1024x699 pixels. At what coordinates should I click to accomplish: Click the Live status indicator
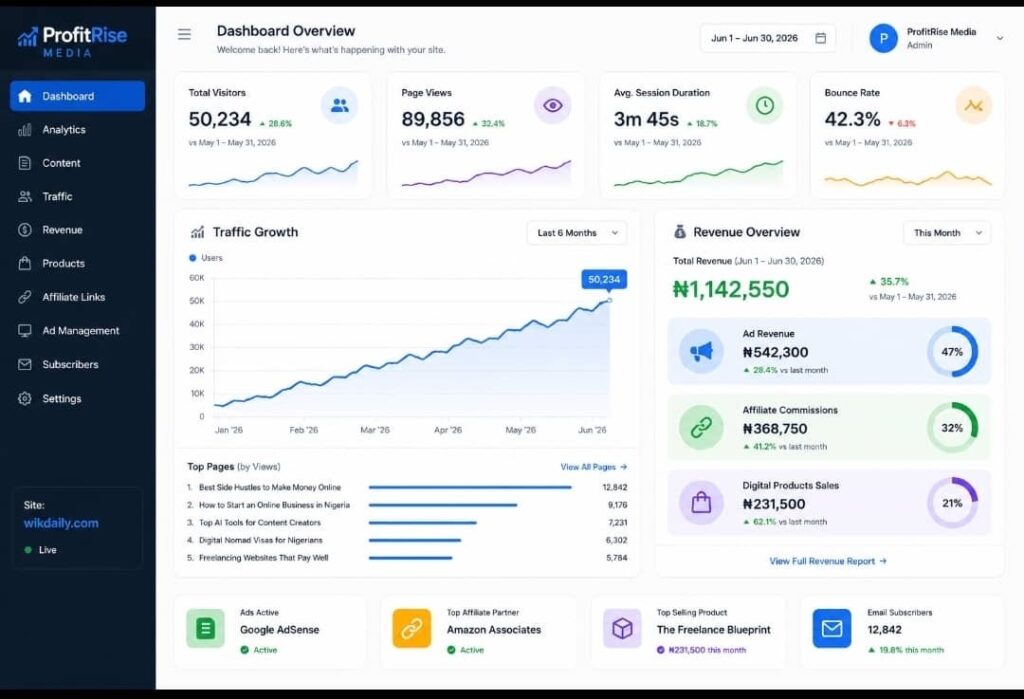(x=40, y=550)
